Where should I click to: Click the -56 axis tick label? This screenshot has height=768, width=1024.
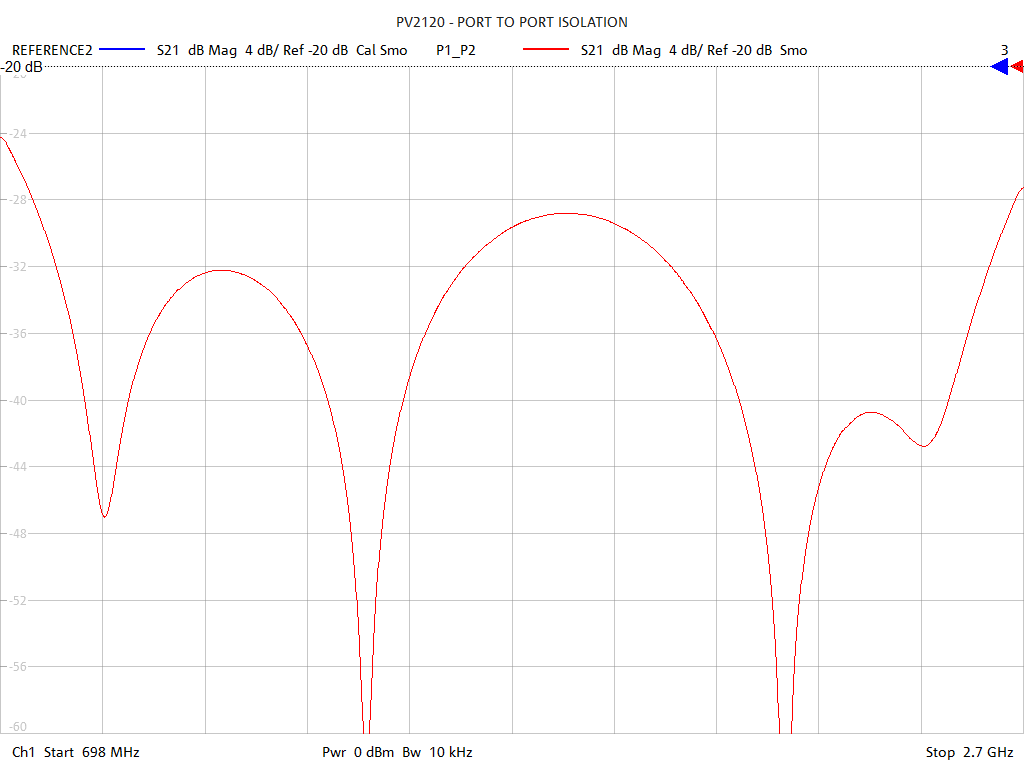point(16,667)
